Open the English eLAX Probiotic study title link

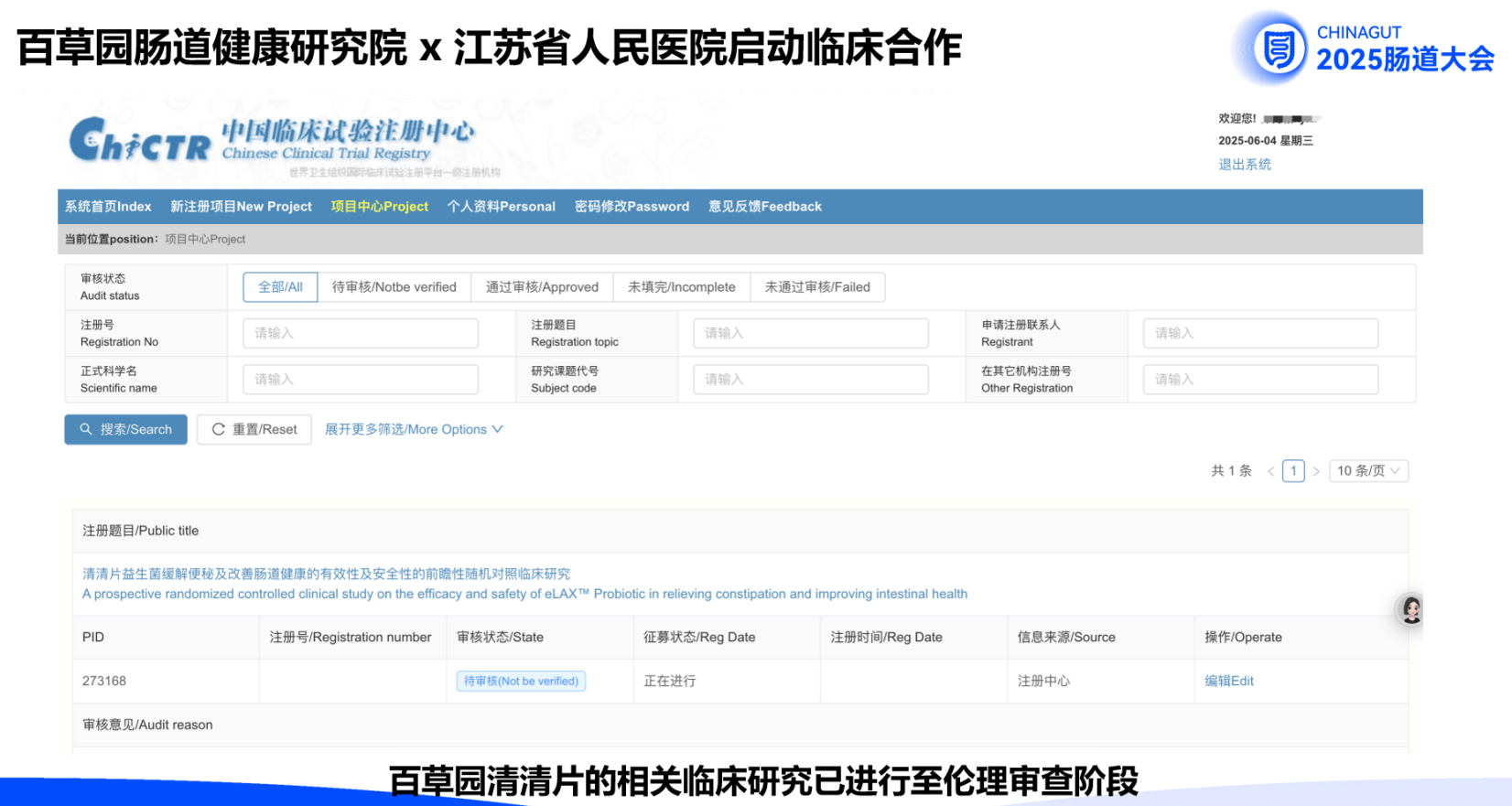click(524, 594)
